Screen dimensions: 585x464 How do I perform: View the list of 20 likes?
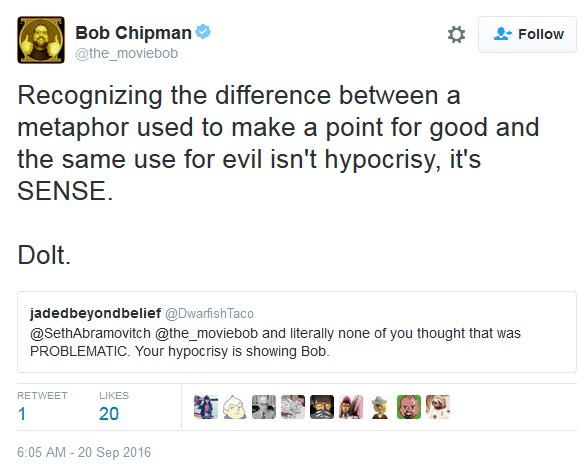(114, 407)
